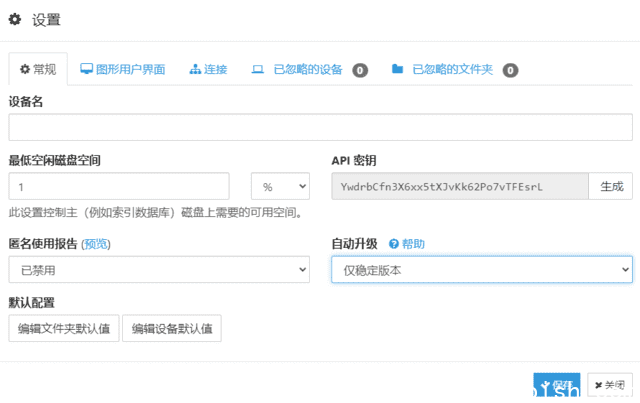Image resolution: width=640 pixels, height=403 pixels.
Task: Click the checkmark icon on 保存 button
Action: tap(545, 385)
